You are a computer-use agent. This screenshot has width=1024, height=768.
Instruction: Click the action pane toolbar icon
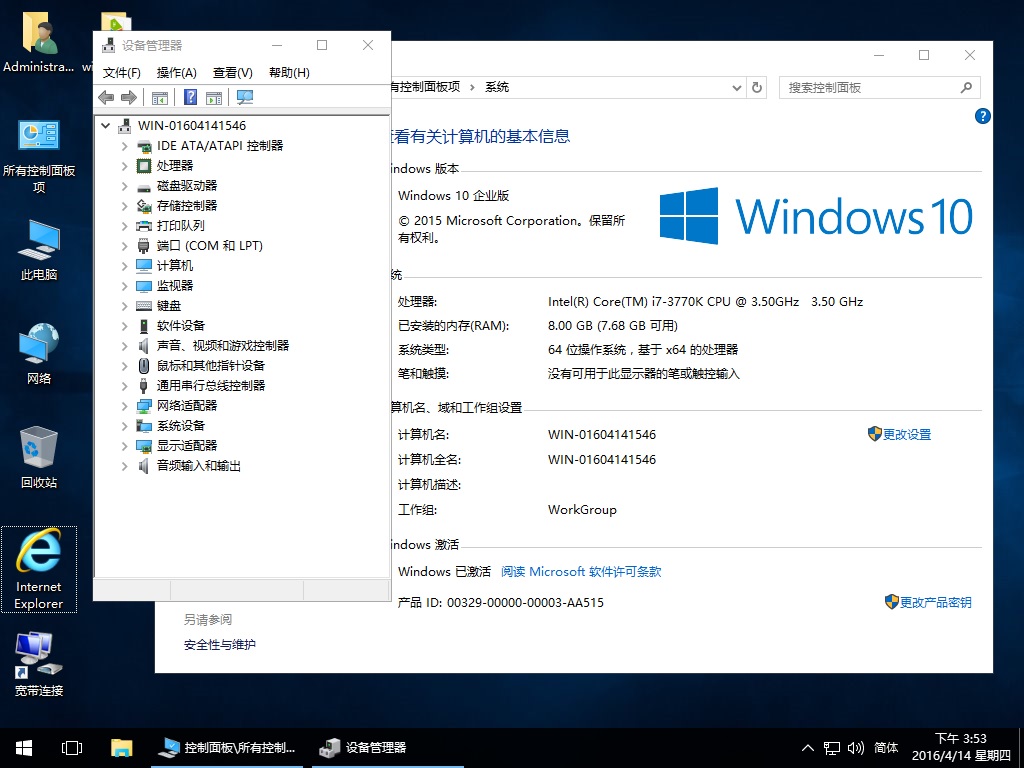coord(214,97)
